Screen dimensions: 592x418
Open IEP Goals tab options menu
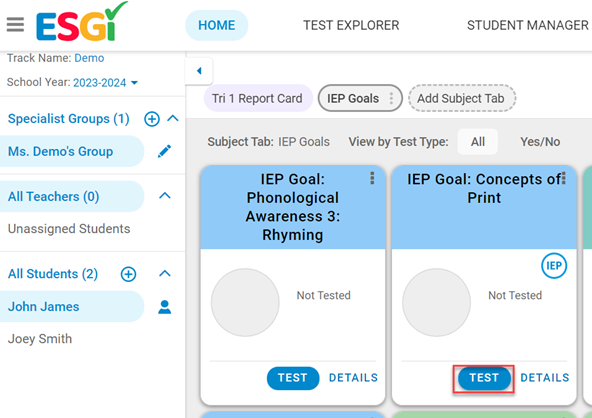coord(392,98)
